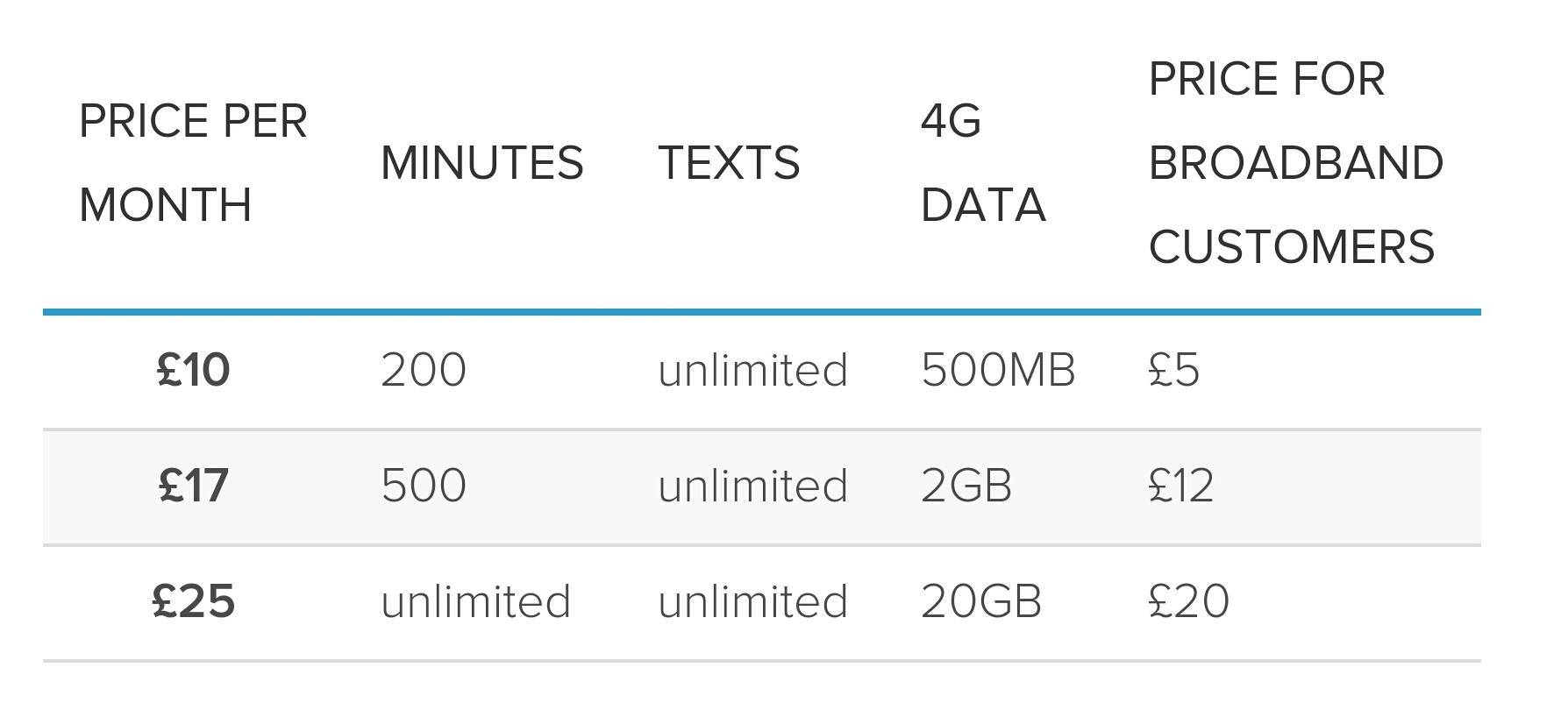Select the £5 broadband customer price
Image resolution: width=1568 pixels, height=703 pixels.
click(x=1174, y=370)
